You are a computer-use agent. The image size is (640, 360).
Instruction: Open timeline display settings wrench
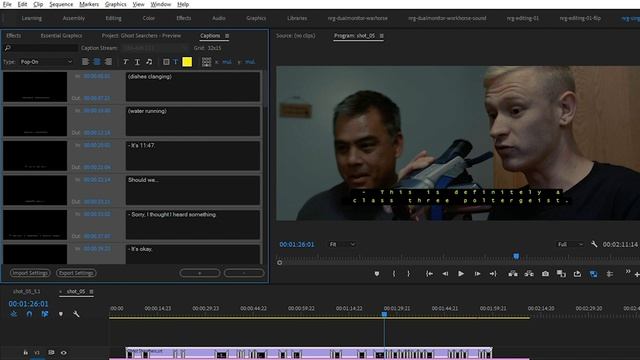[76, 314]
